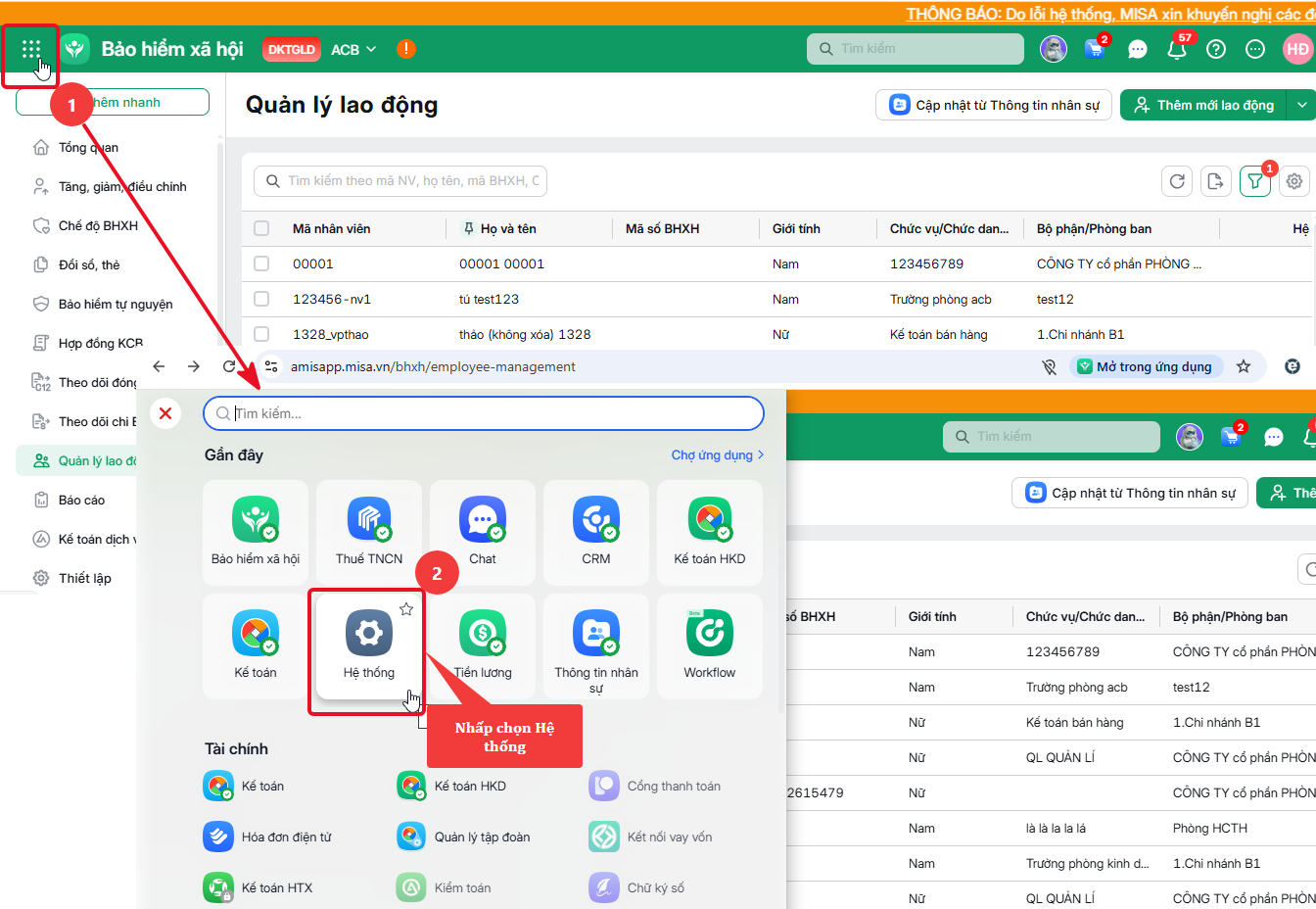Tick the checkbox for employee 1328_vpthao
Viewport: 1316px width, 909px height.
point(261,334)
